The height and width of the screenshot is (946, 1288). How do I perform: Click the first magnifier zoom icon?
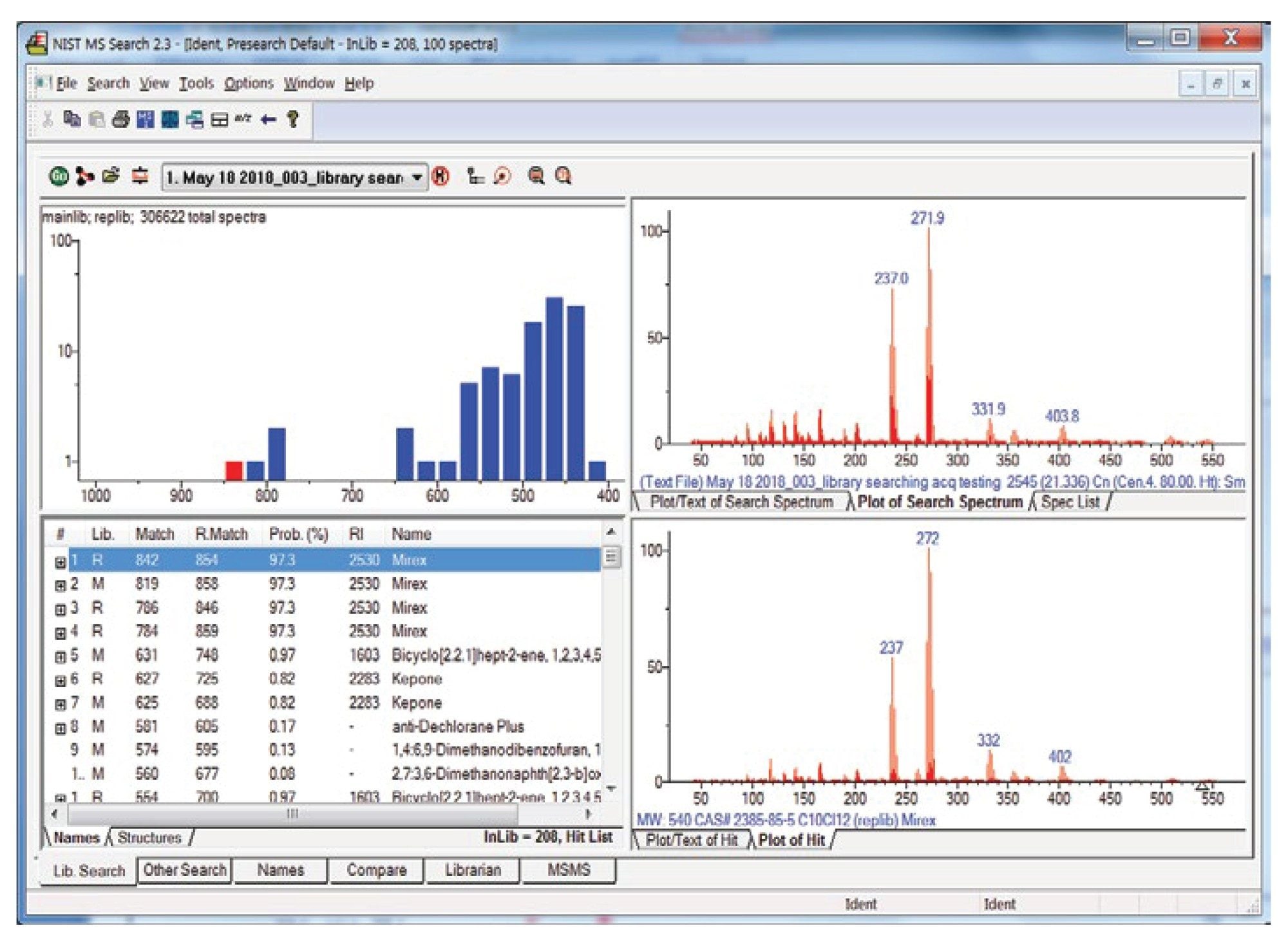click(536, 176)
